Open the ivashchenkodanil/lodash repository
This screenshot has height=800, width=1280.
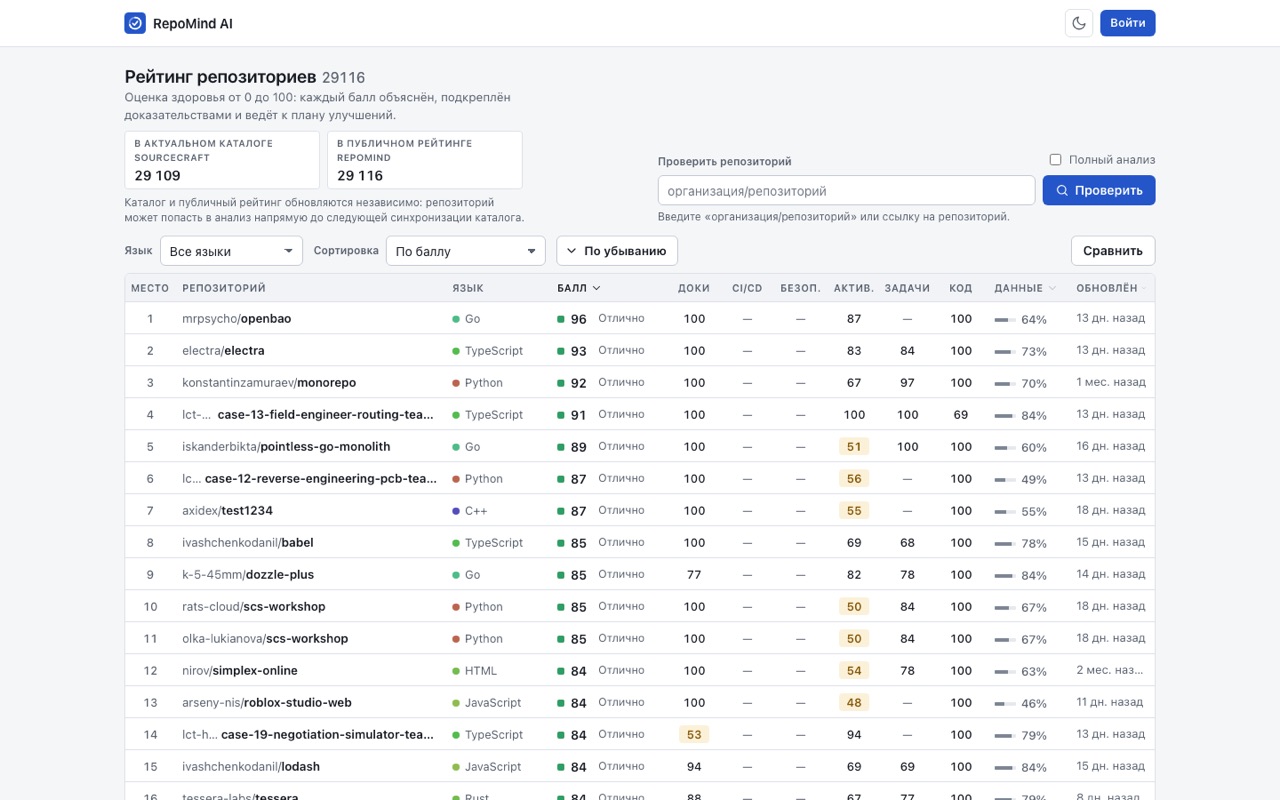point(251,767)
